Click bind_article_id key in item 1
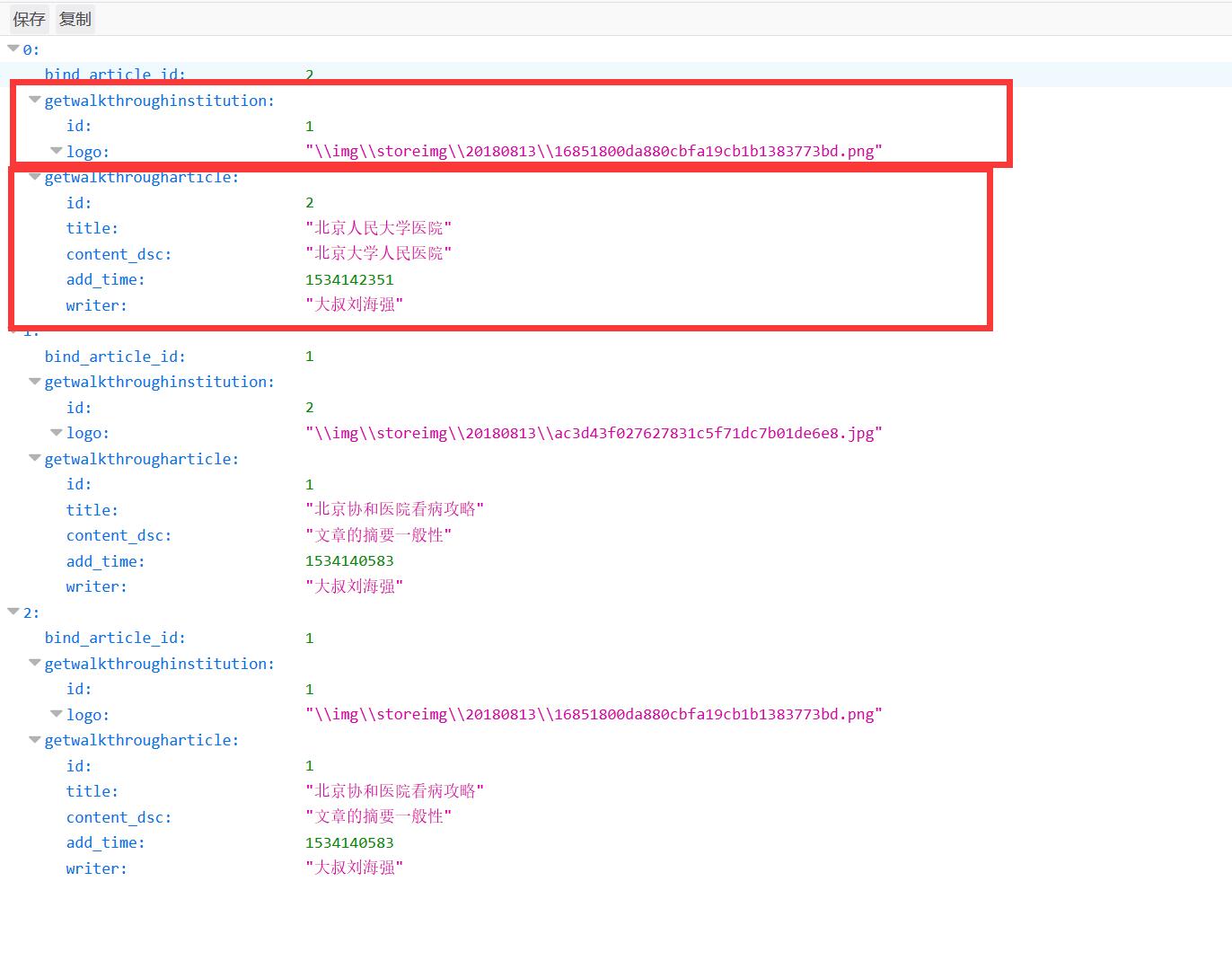Screen dimensions: 1232x978 click(x=115, y=357)
